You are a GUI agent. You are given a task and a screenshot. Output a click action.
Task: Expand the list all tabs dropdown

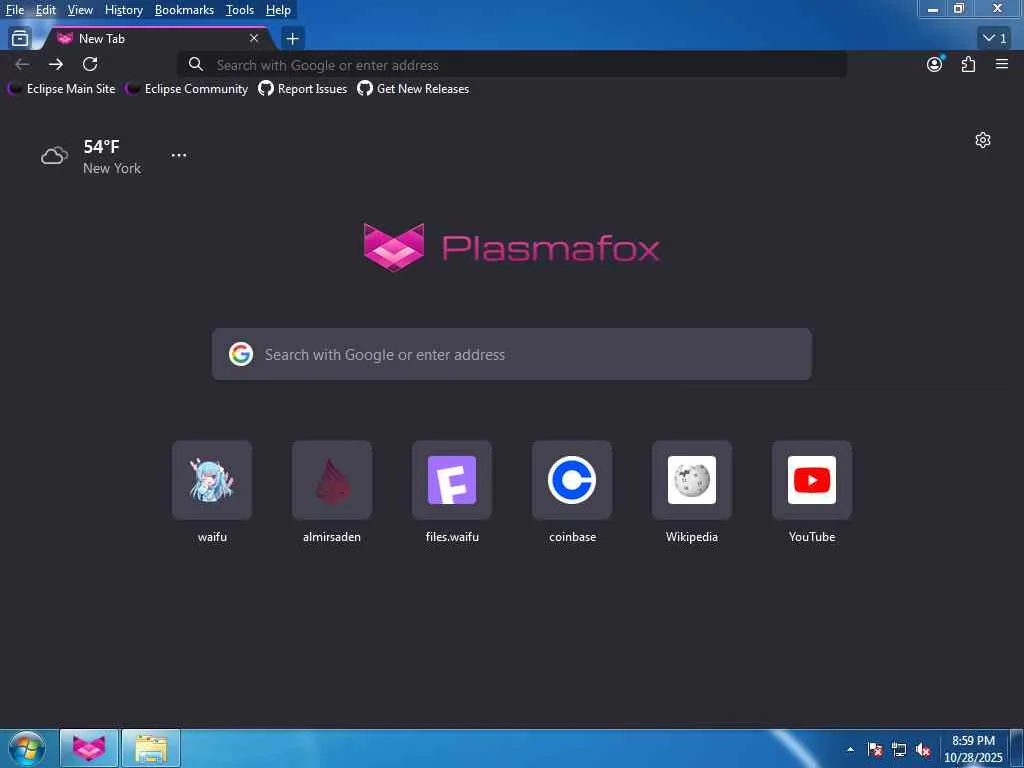pyautogui.click(x=995, y=39)
